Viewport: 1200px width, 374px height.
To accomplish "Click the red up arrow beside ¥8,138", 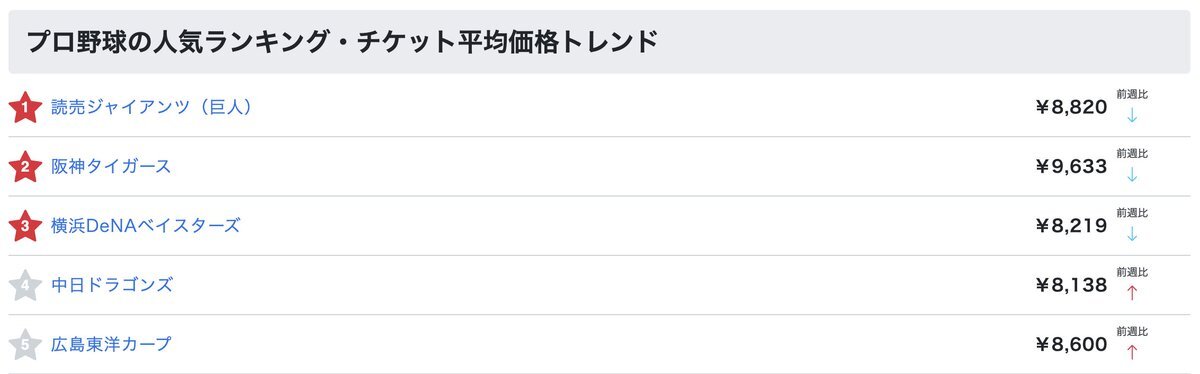I will pos(1132,292).
